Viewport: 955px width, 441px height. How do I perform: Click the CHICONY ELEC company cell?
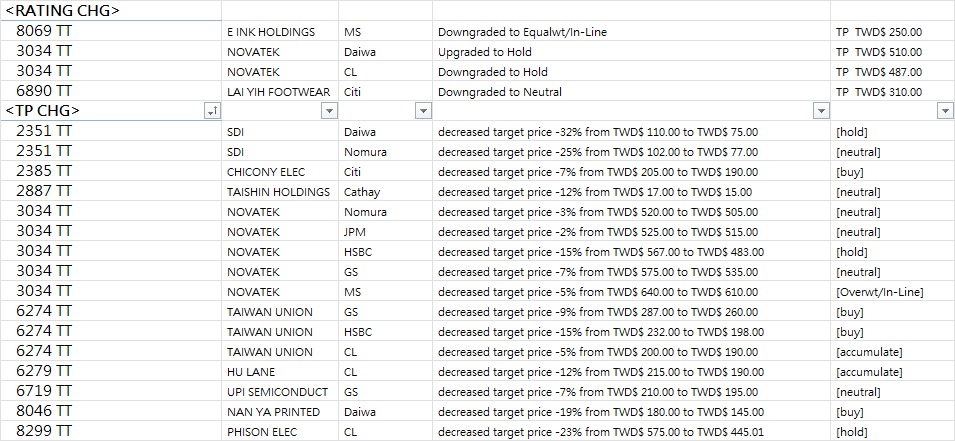point(280,172)
